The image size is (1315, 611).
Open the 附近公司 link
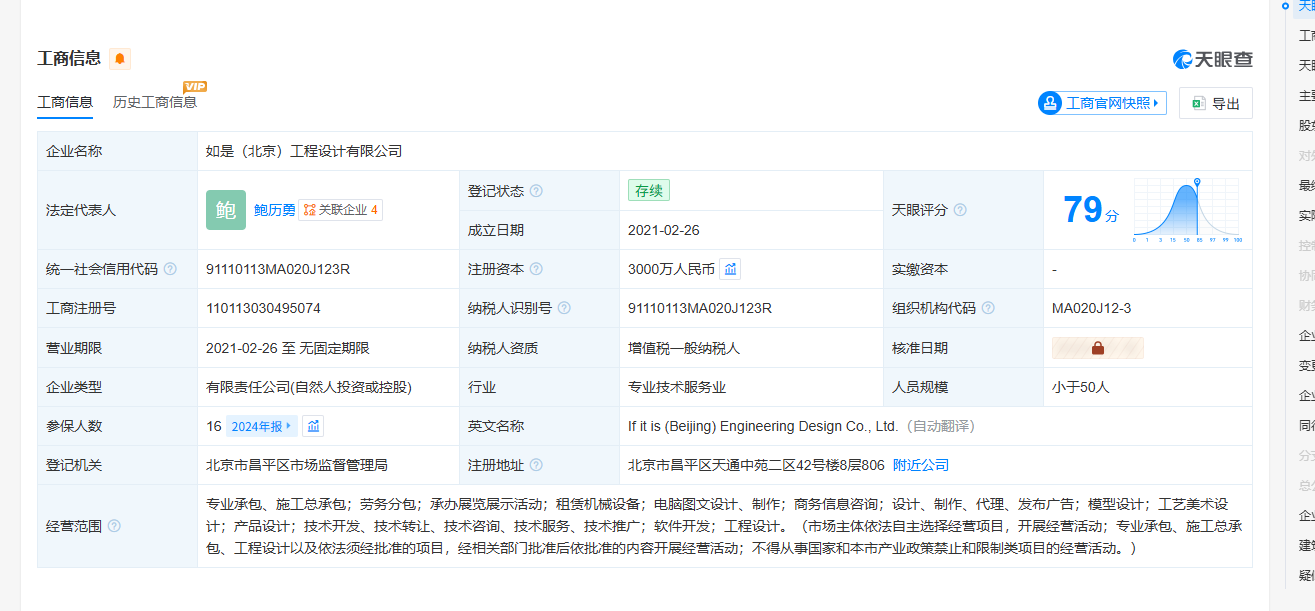pos(920,465)
